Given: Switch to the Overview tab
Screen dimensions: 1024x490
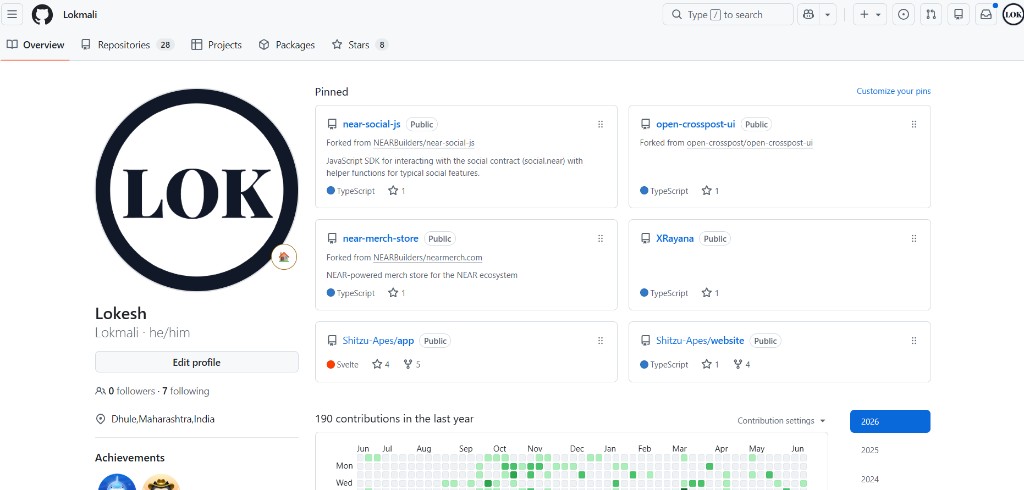Looking at the screenshot, I should [35, 44].
